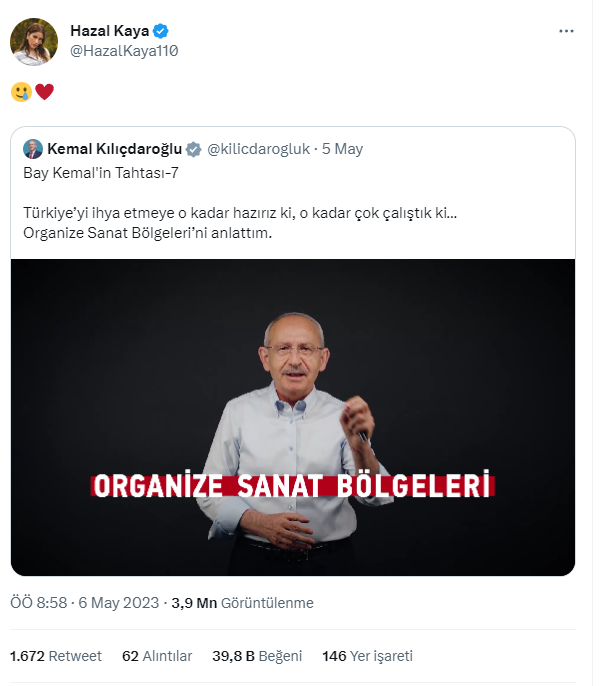Open the Hazal Kaya display name link
This screenshot has height=686, width=600.
109,32
